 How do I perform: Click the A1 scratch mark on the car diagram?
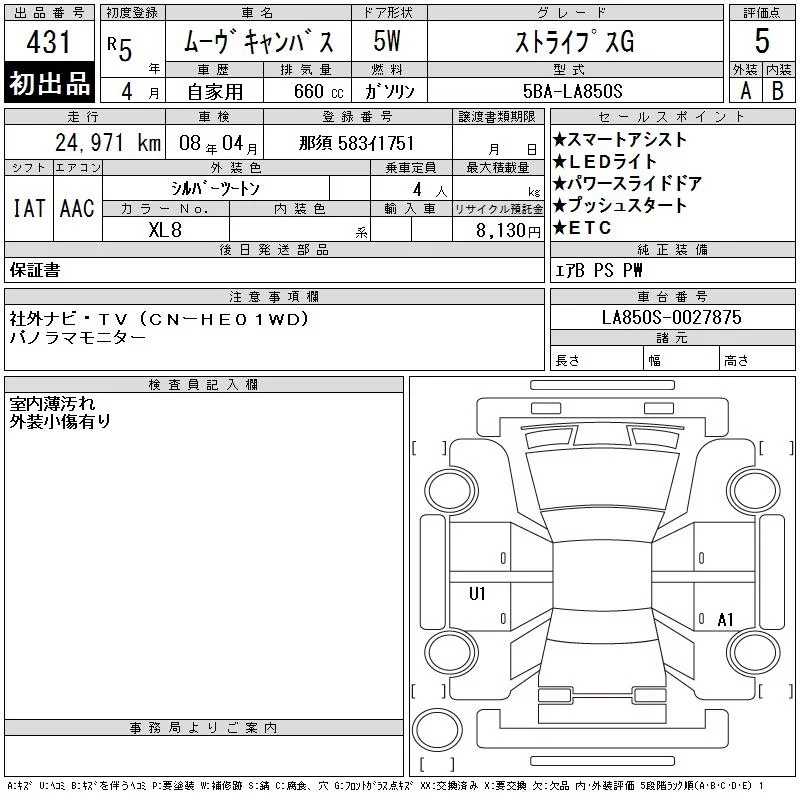point(725,619)
